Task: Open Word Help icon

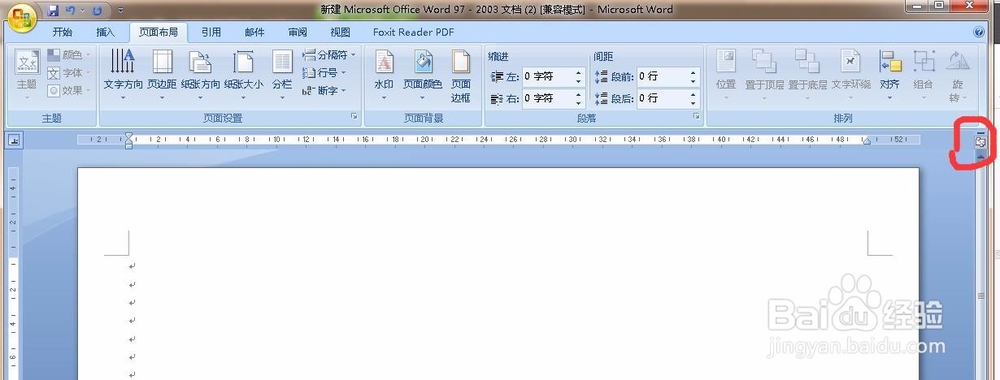Action: [979, 32]
